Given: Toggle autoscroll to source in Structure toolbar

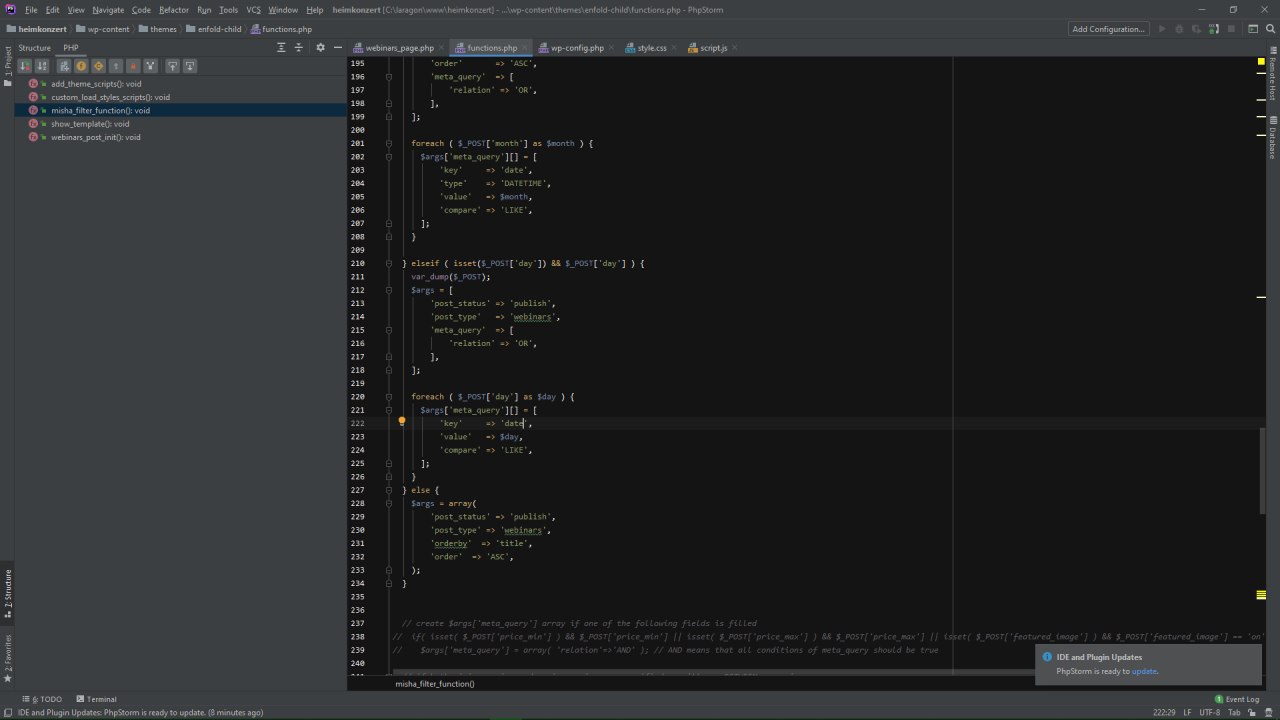Looking at the screenshot, I should [173, 66].
